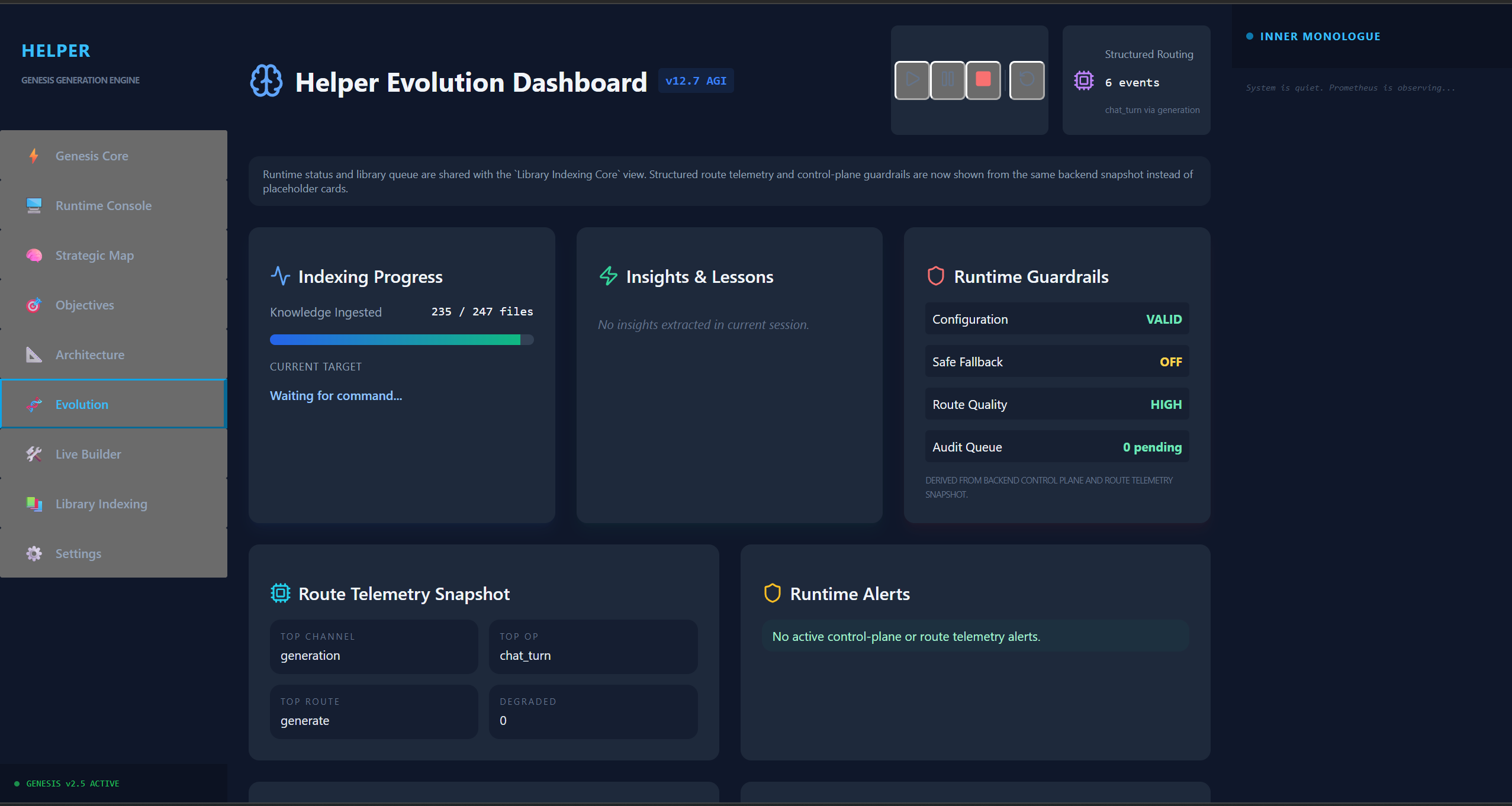Click the Indexing Progress pulse icon

pyautogui.click(x=280, y=276)
